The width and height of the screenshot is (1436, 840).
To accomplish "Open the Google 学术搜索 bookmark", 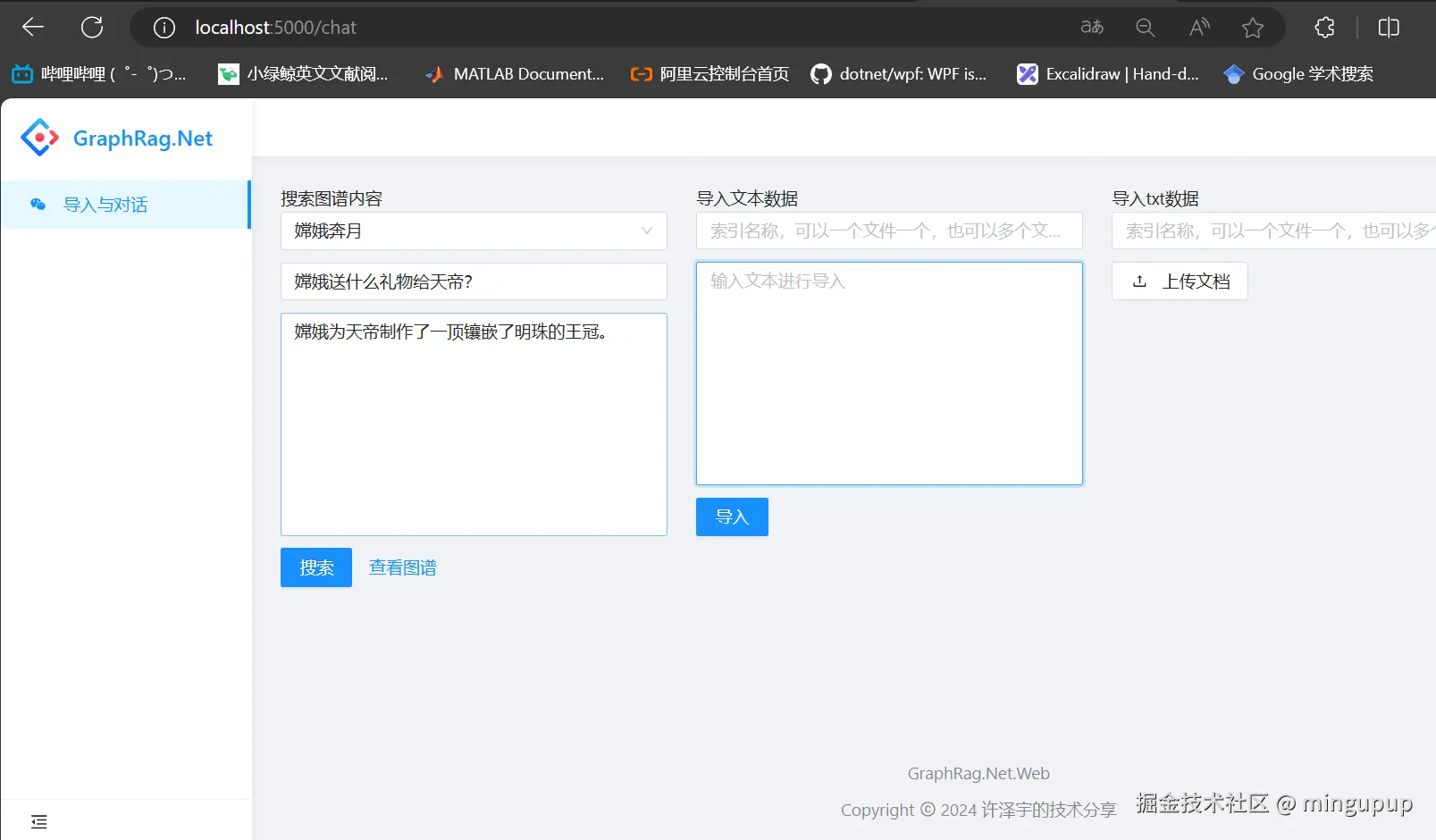I will tap(1298, 74).
